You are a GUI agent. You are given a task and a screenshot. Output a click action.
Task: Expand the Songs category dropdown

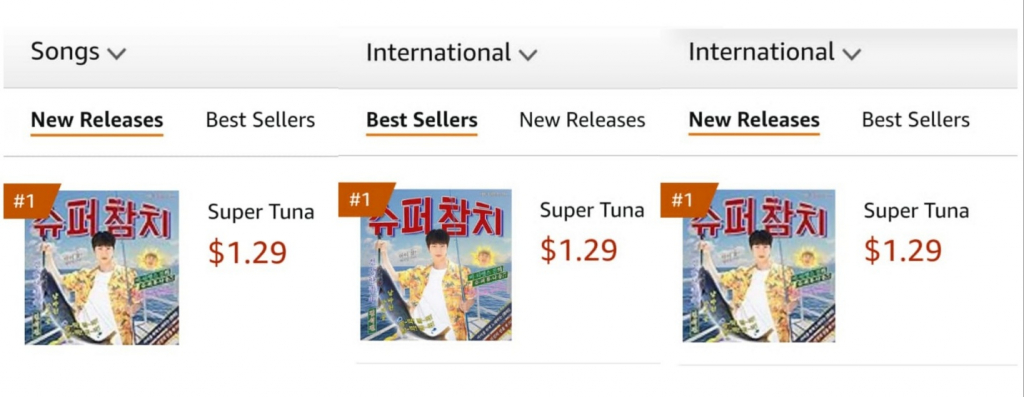click(78, 52)
